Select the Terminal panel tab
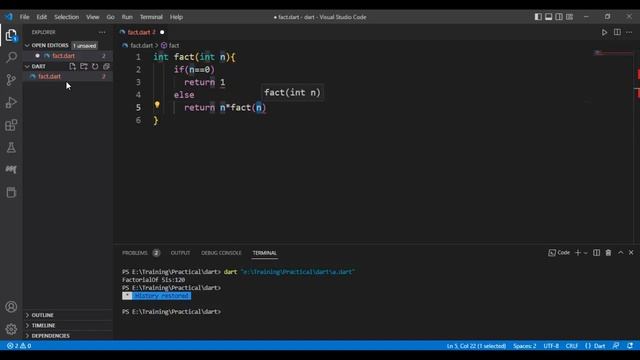The width and height of the screenshot is (640, 360). click(x=264, y=253)
